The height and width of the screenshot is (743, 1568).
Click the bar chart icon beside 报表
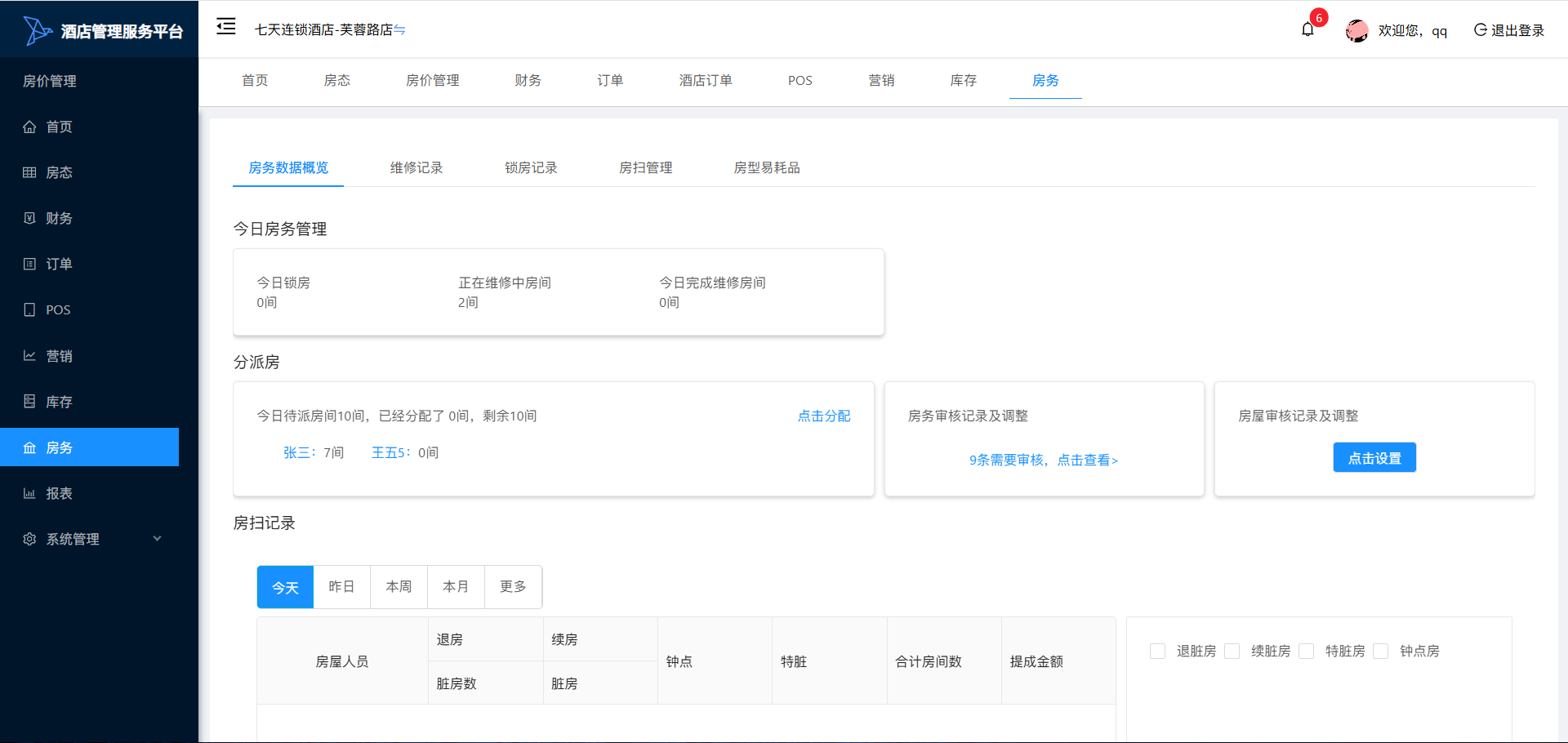pos(29,493)
